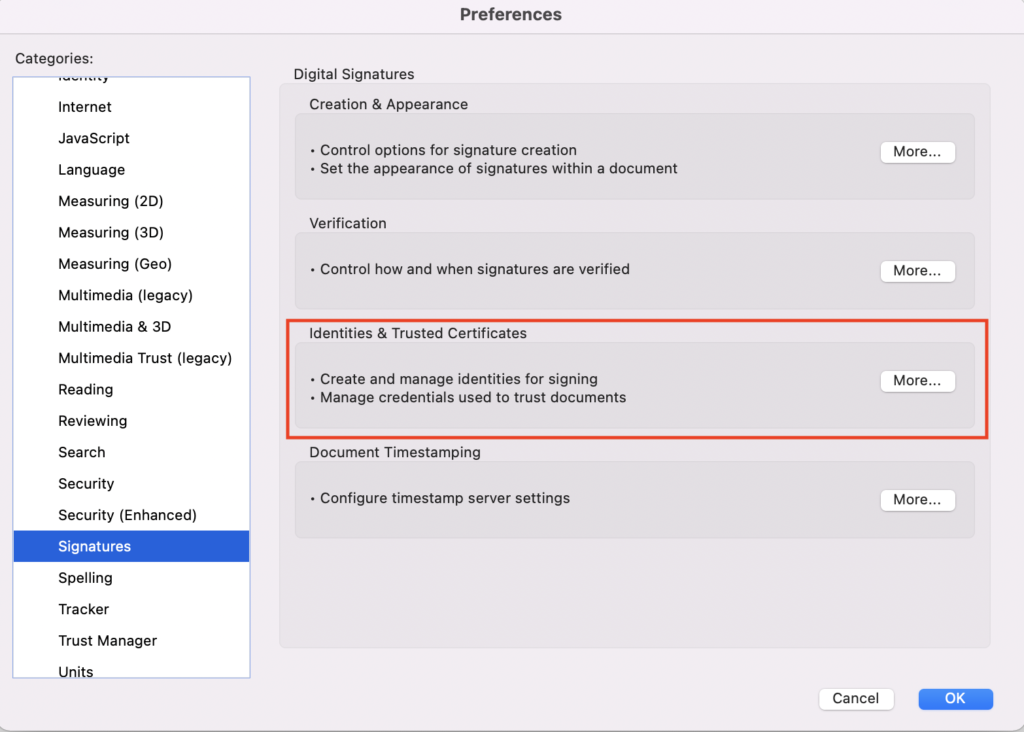Open More for signature Verification

point(917,271)
